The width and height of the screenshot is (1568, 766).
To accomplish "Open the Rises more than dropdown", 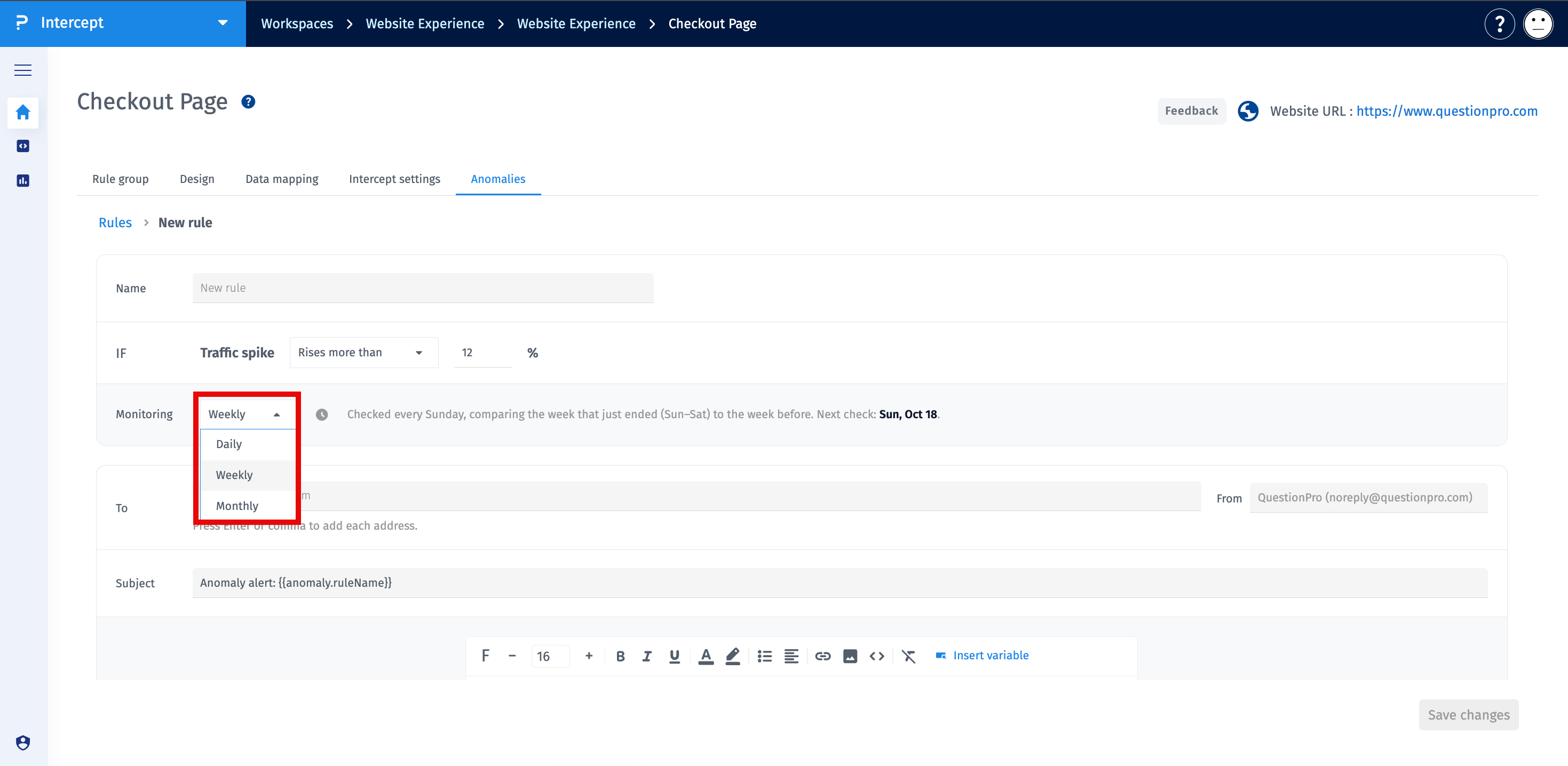I will [364, 352].
